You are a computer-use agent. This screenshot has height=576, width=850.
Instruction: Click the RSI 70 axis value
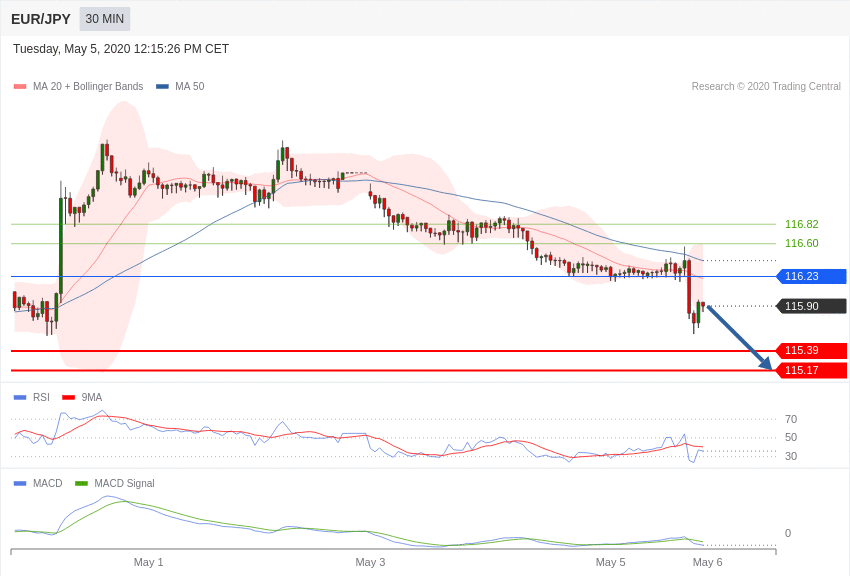(791, 419)
